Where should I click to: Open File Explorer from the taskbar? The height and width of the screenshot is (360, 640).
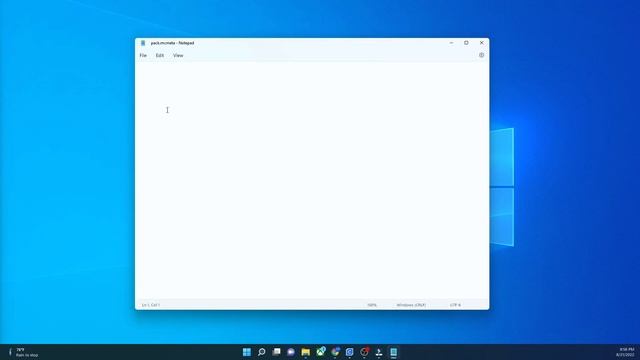pyautogui.click(x=305, y=352)
